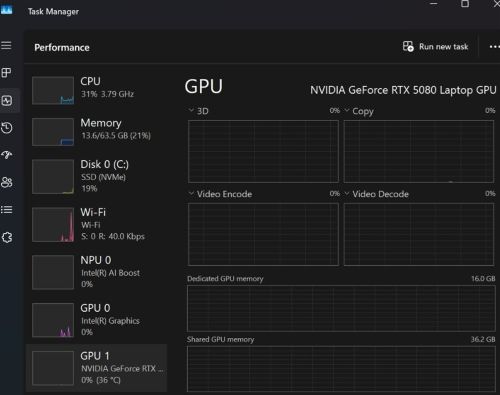
Task: Click the SSD (NVMe) disk label
Action: tap(103, 177)
